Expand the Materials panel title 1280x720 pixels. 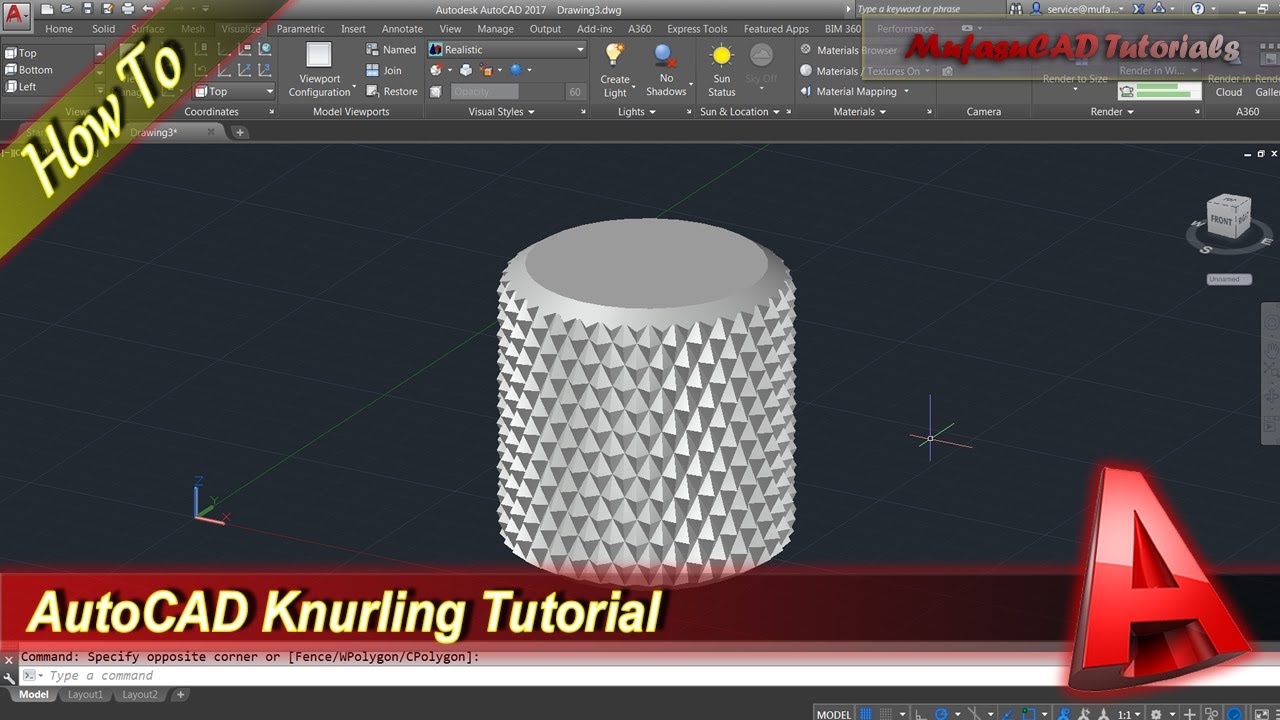859,112
